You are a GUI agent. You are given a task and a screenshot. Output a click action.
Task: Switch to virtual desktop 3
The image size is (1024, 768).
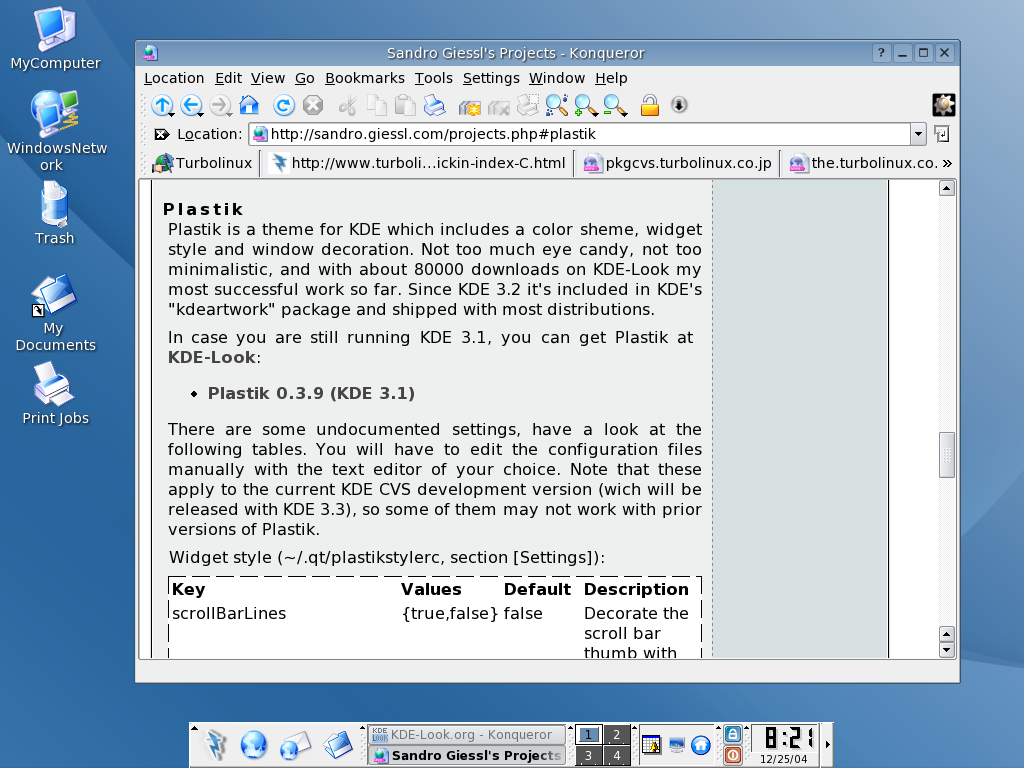pyautogui.click(x=588, y=756)
